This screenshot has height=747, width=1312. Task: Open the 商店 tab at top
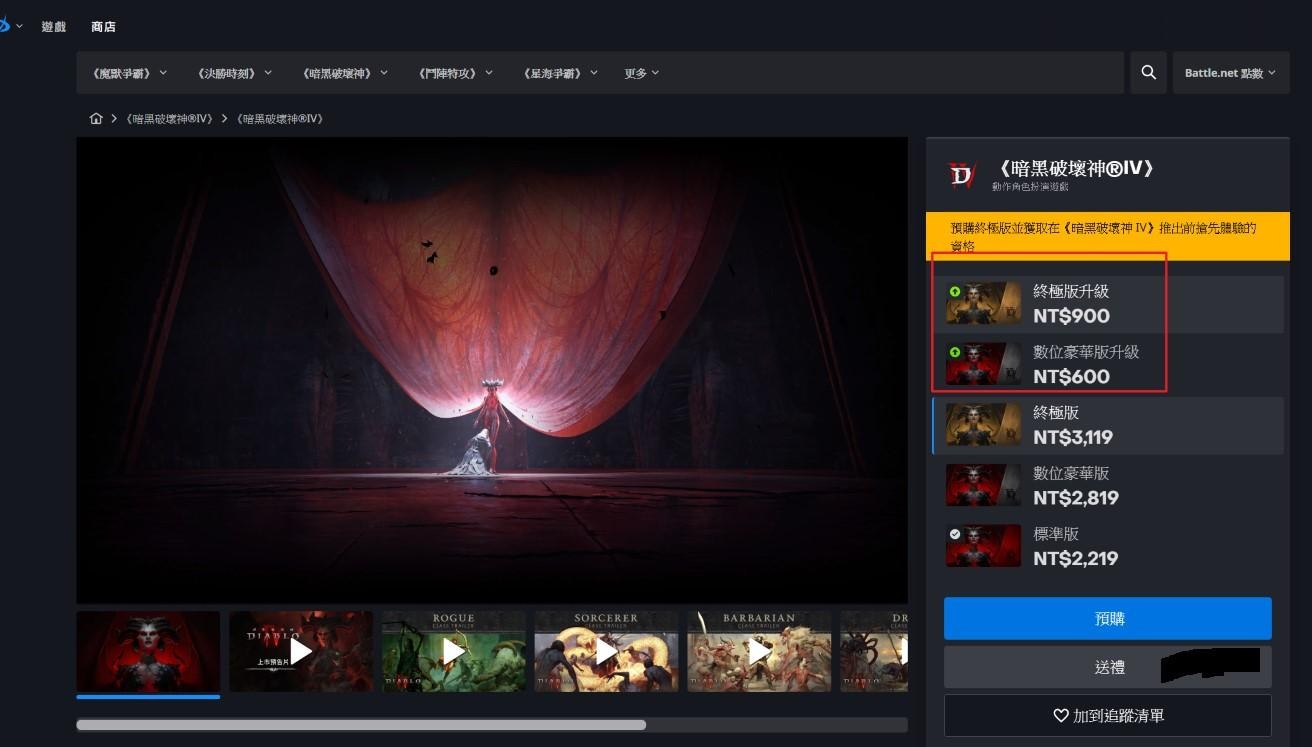[x=104, y=26]
